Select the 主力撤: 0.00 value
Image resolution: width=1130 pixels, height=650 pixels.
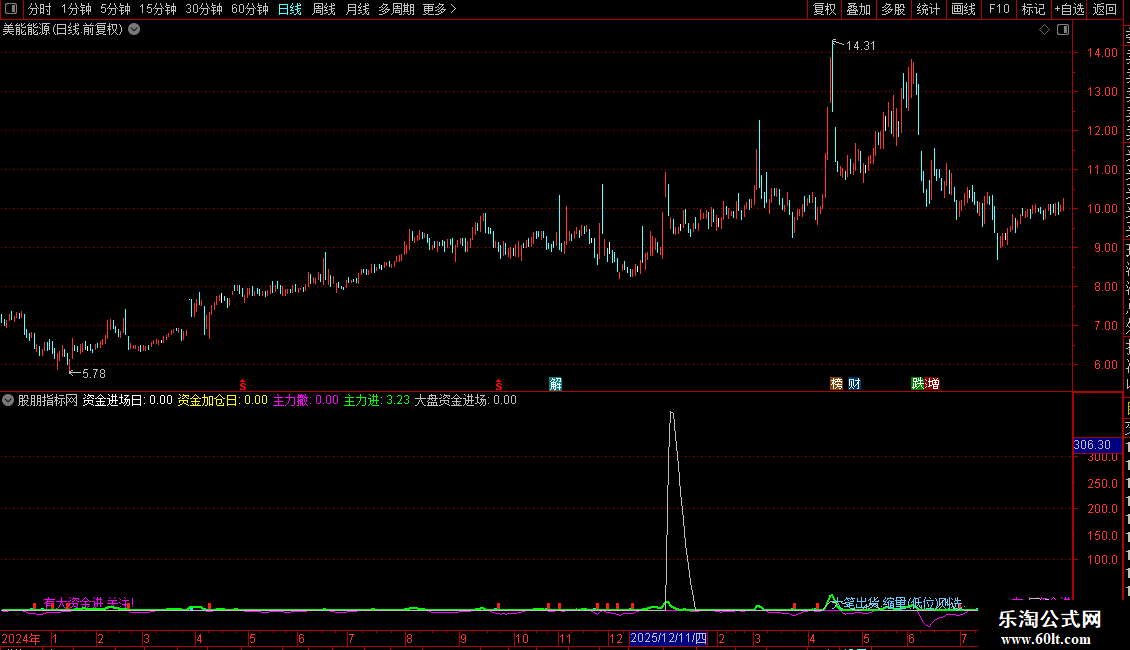tap(306, 400)
